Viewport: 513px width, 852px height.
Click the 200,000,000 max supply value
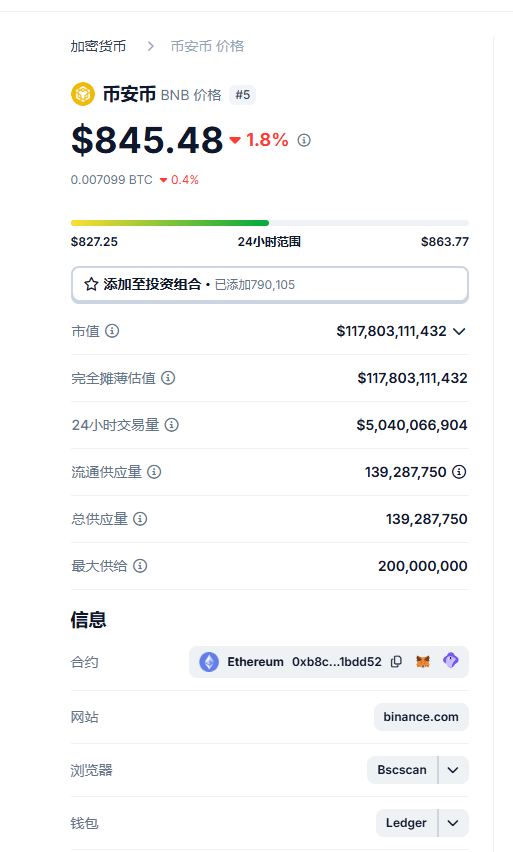point(423,566)
